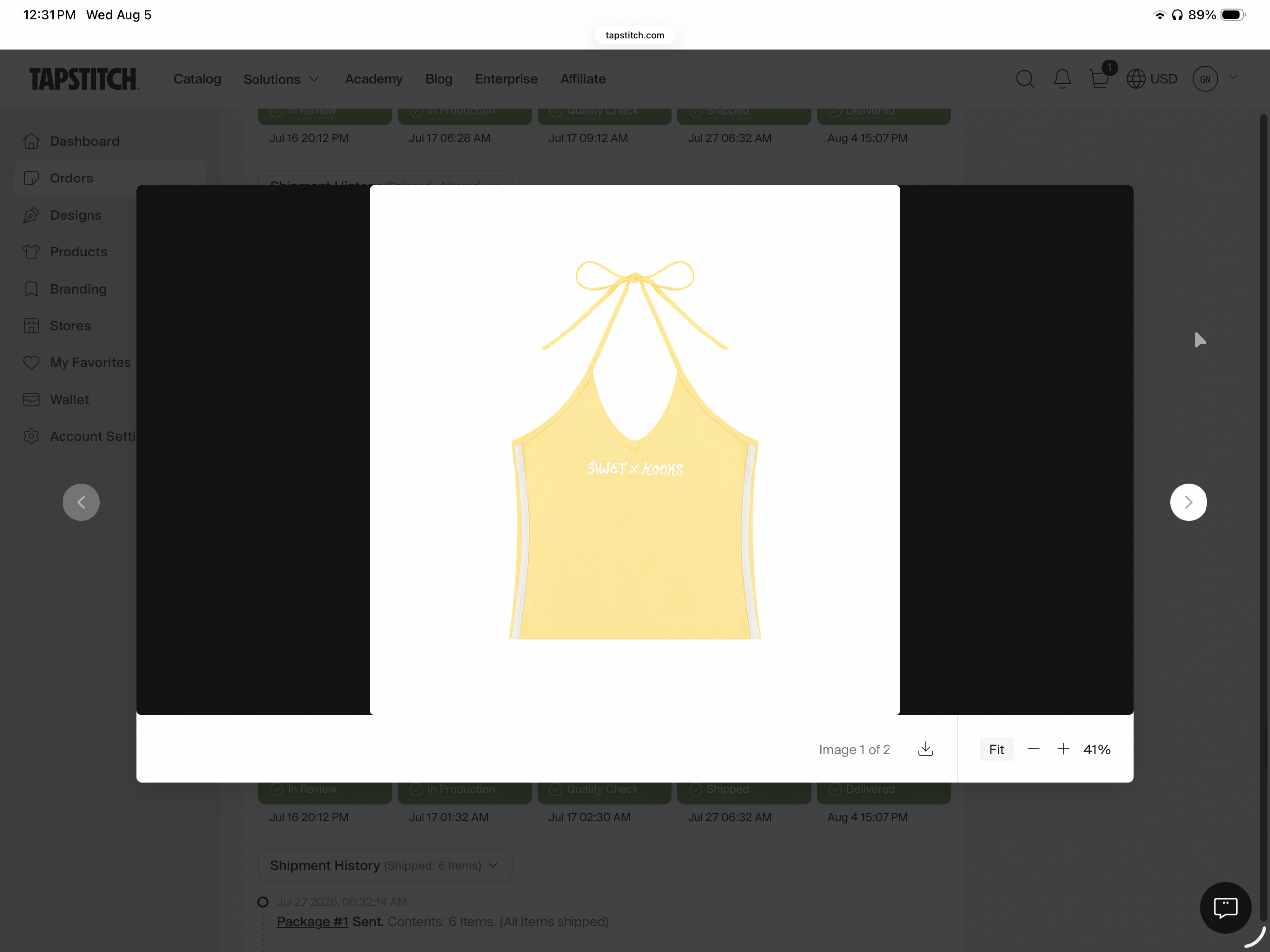1270x952 pixels.
Task: Tap the battery indicator in status bar
Action: (x=1233, y=15)
